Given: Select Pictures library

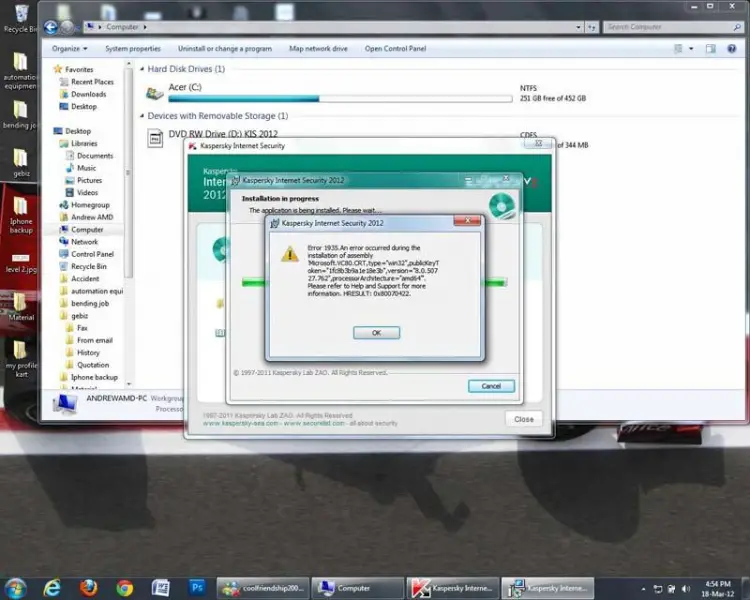Looking at the screenshot, I should pyautogui.click(x=84, y=180).
